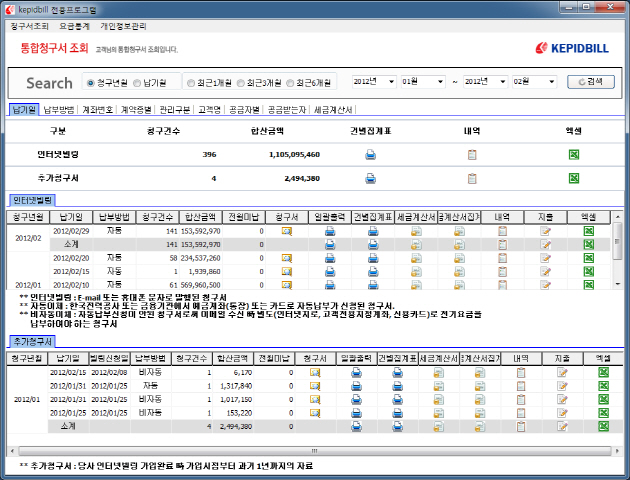Select the 납기일 tab
This screenshot has width=630, height=480.
coord(24,110)
